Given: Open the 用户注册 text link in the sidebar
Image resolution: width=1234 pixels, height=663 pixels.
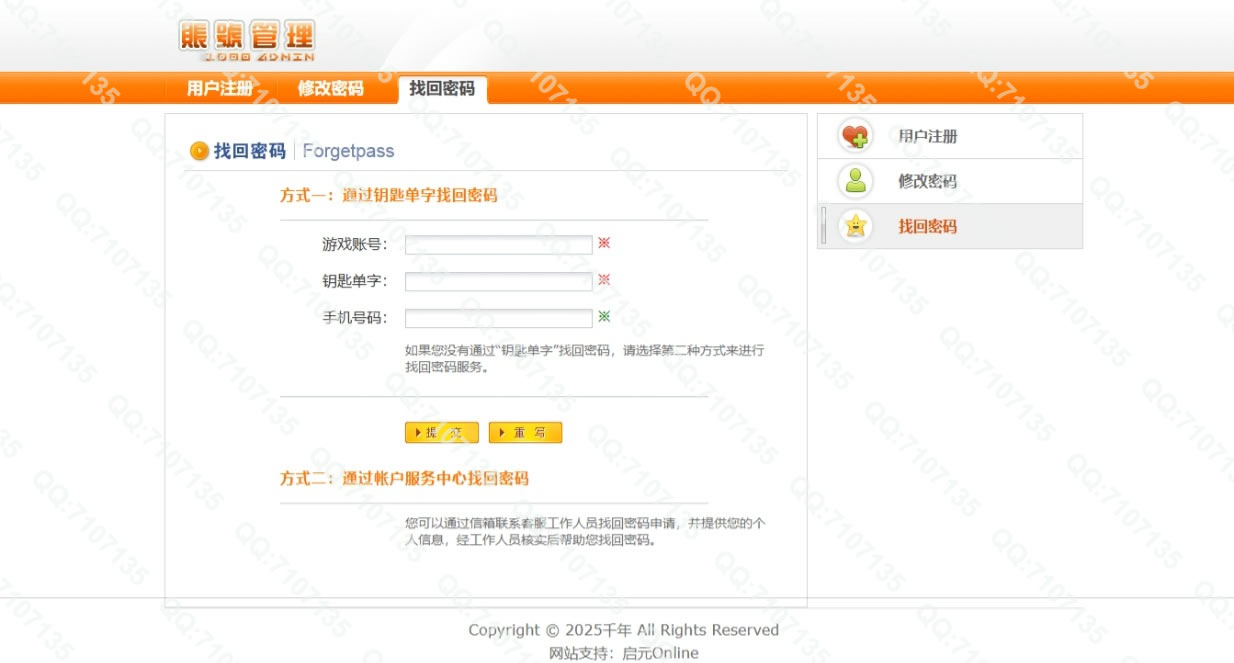Looking at the screenshot, I should (x=927, y=136).
